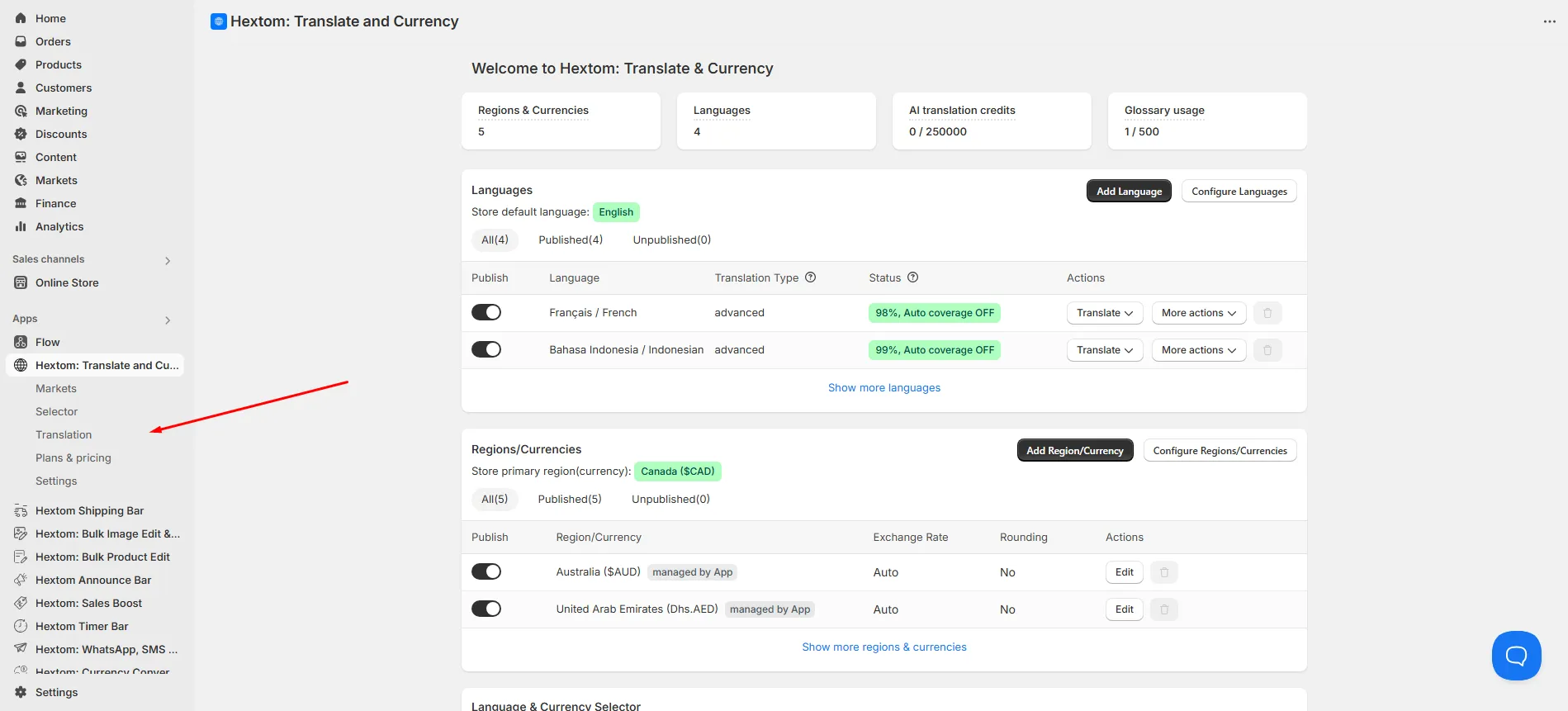Open the Glossary usage card
Image resolution: width=1568 pixels, height=711 pixels.
pyautogui.click(x=1207, y=121)
